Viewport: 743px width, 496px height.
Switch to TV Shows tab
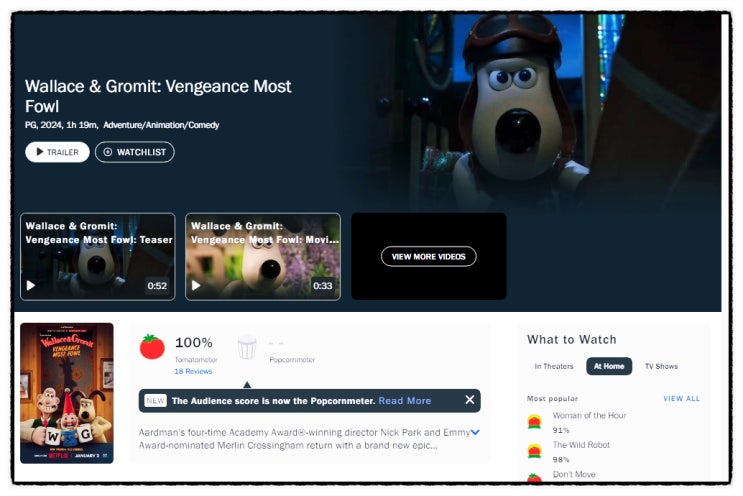[661, 366]
